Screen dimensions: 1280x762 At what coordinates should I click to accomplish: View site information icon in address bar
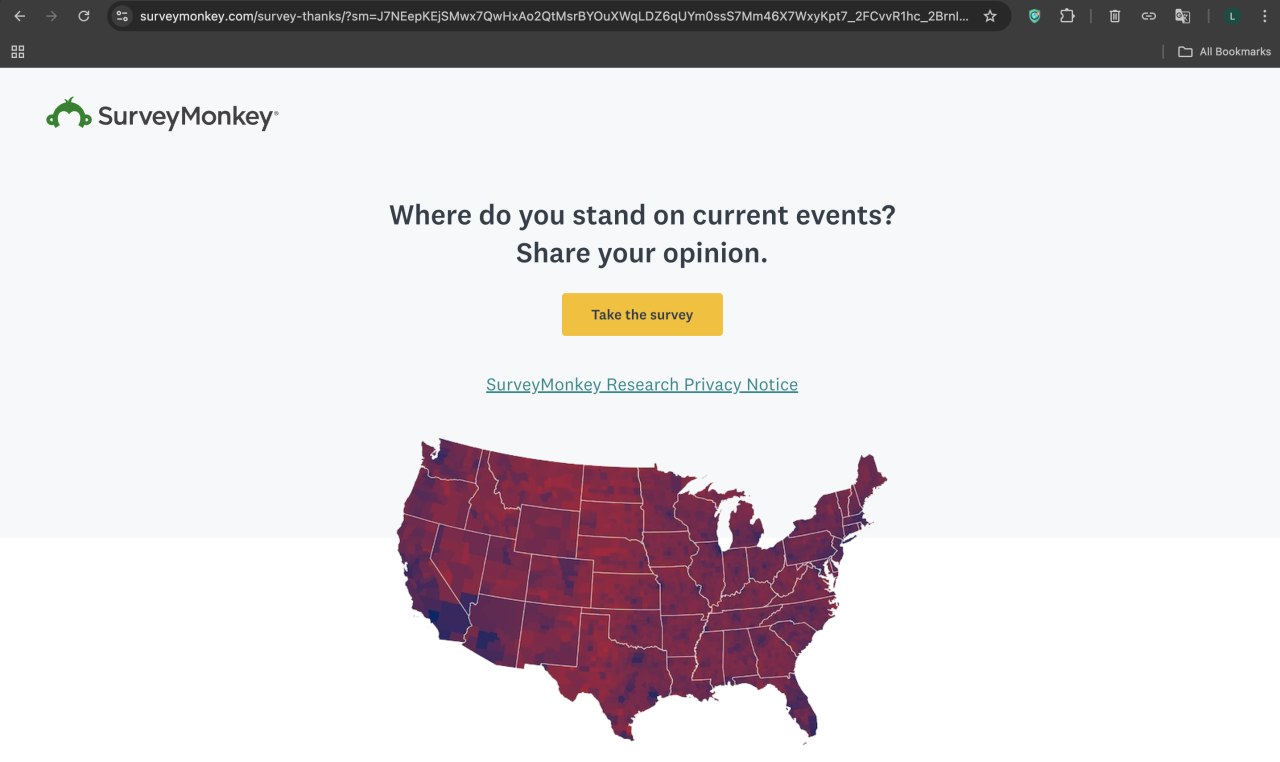point(122,16)
